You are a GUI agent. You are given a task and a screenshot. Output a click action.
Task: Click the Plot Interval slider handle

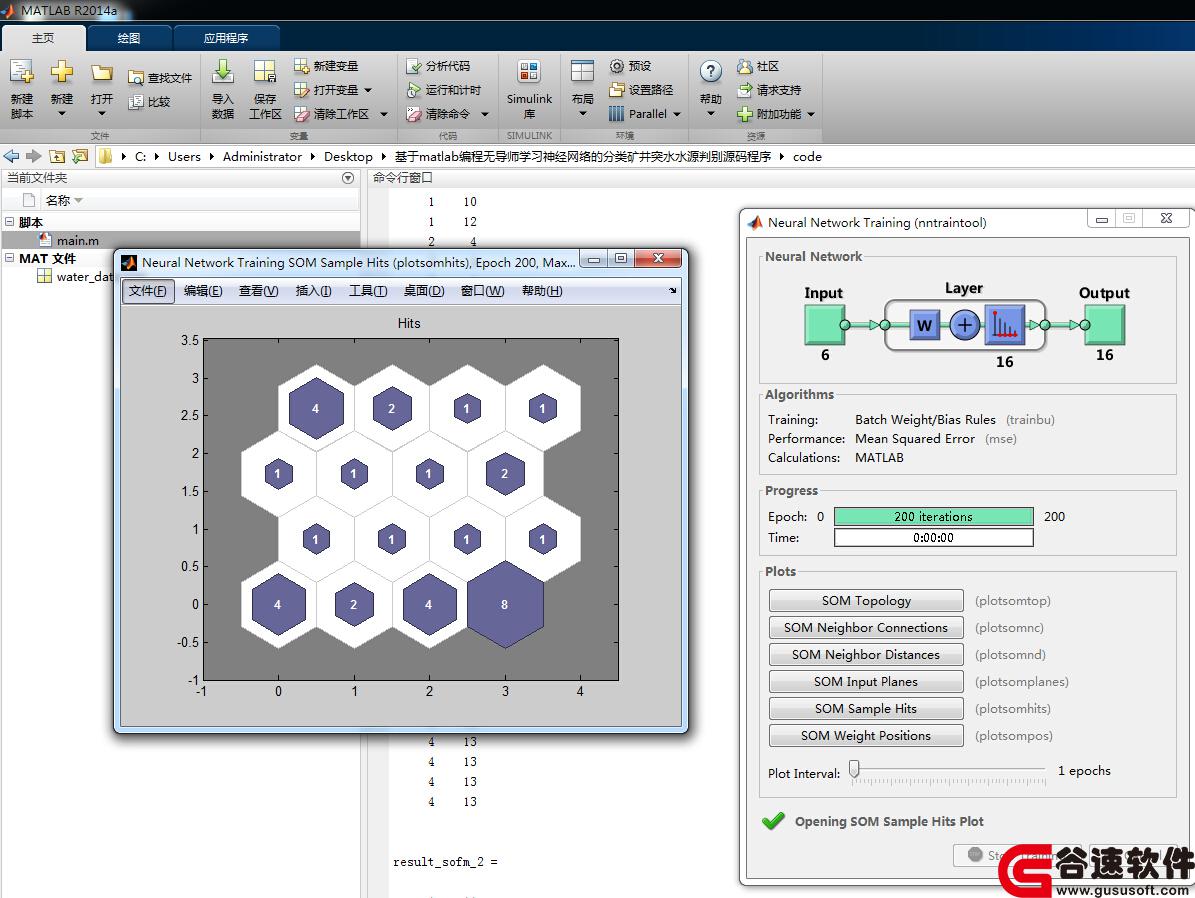tap(854, 769)
